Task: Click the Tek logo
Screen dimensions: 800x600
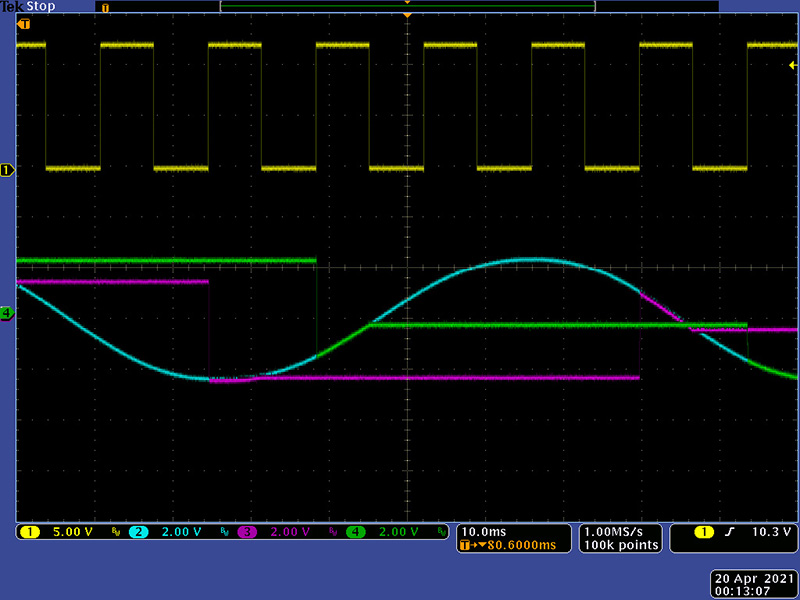Action: [12, 6]
